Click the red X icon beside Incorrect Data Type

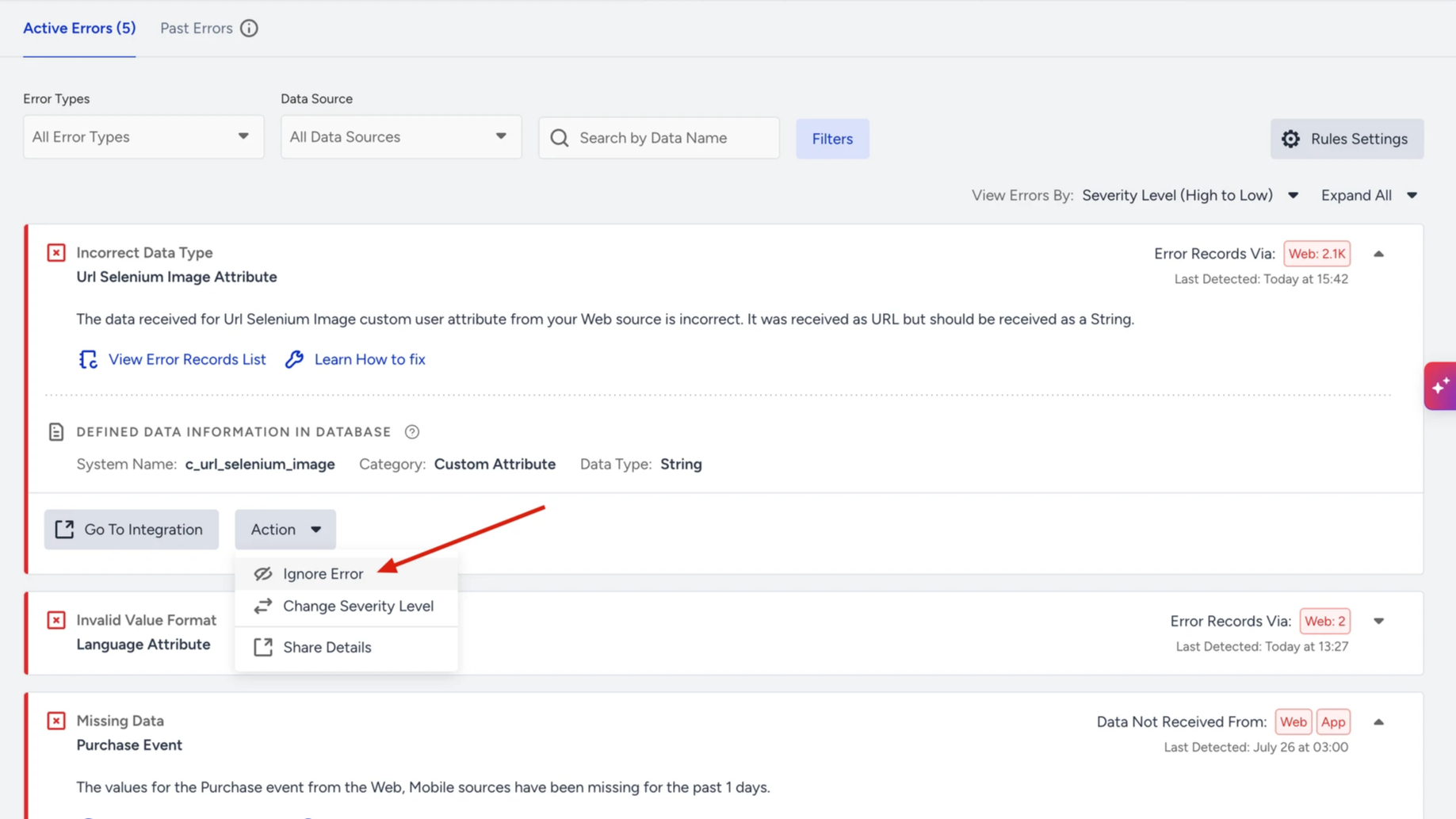56,253
